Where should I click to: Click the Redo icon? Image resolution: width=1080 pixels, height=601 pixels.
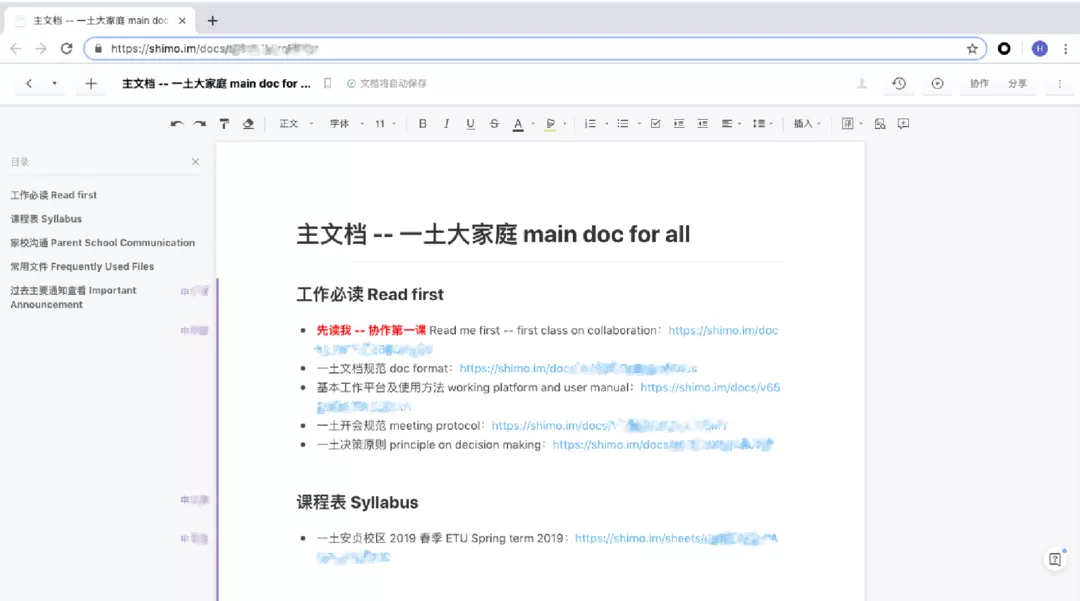click(201, 123)
